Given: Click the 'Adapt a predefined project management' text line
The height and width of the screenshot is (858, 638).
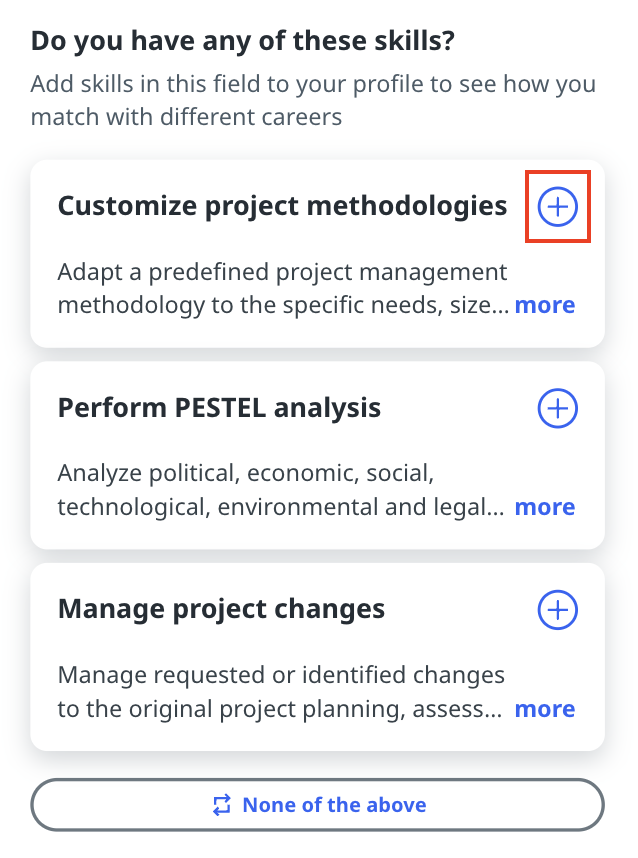Looking at the screenshot, I should (282, 272).
